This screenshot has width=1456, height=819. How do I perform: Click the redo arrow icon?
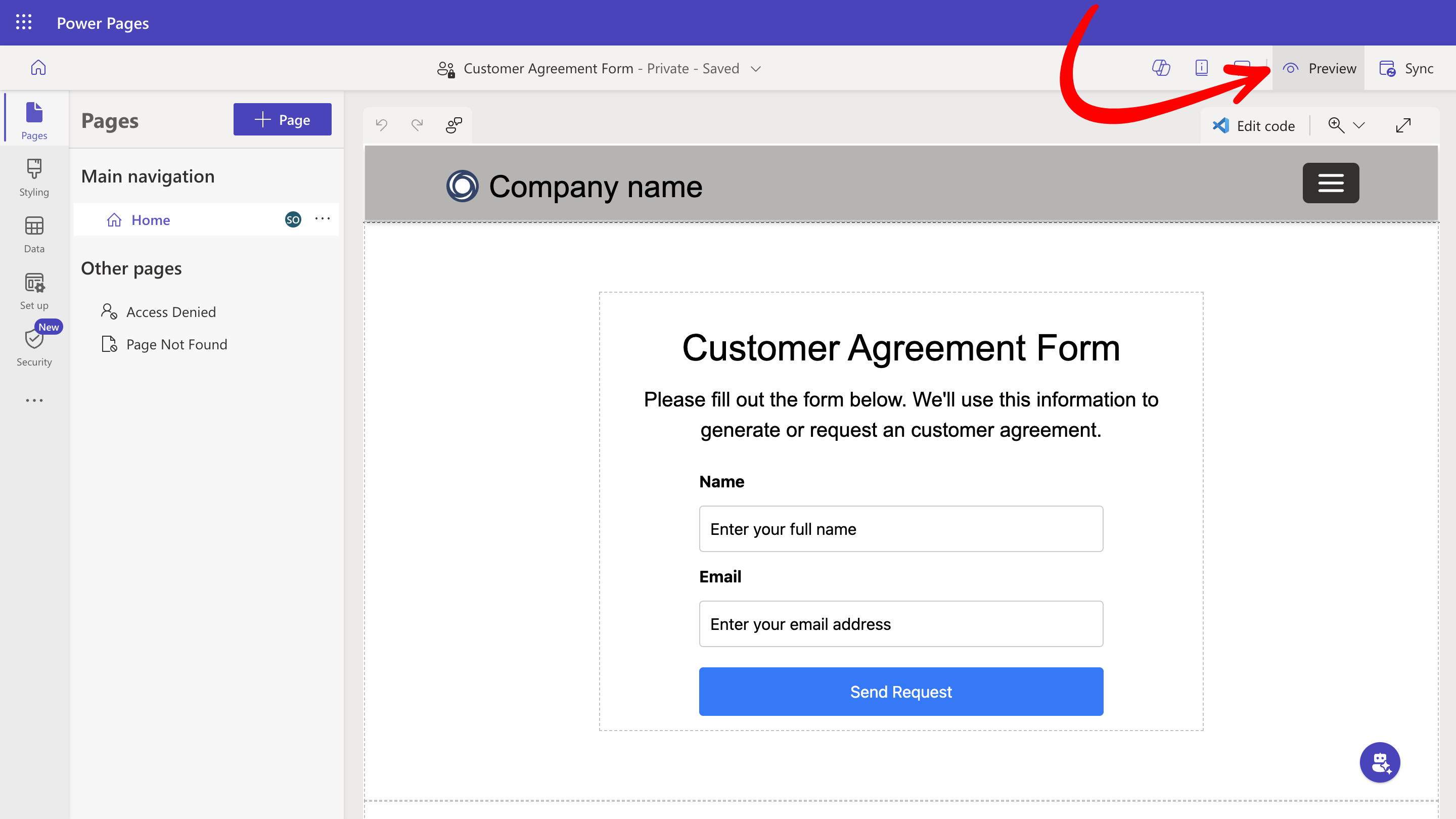(x=417, y=125)
